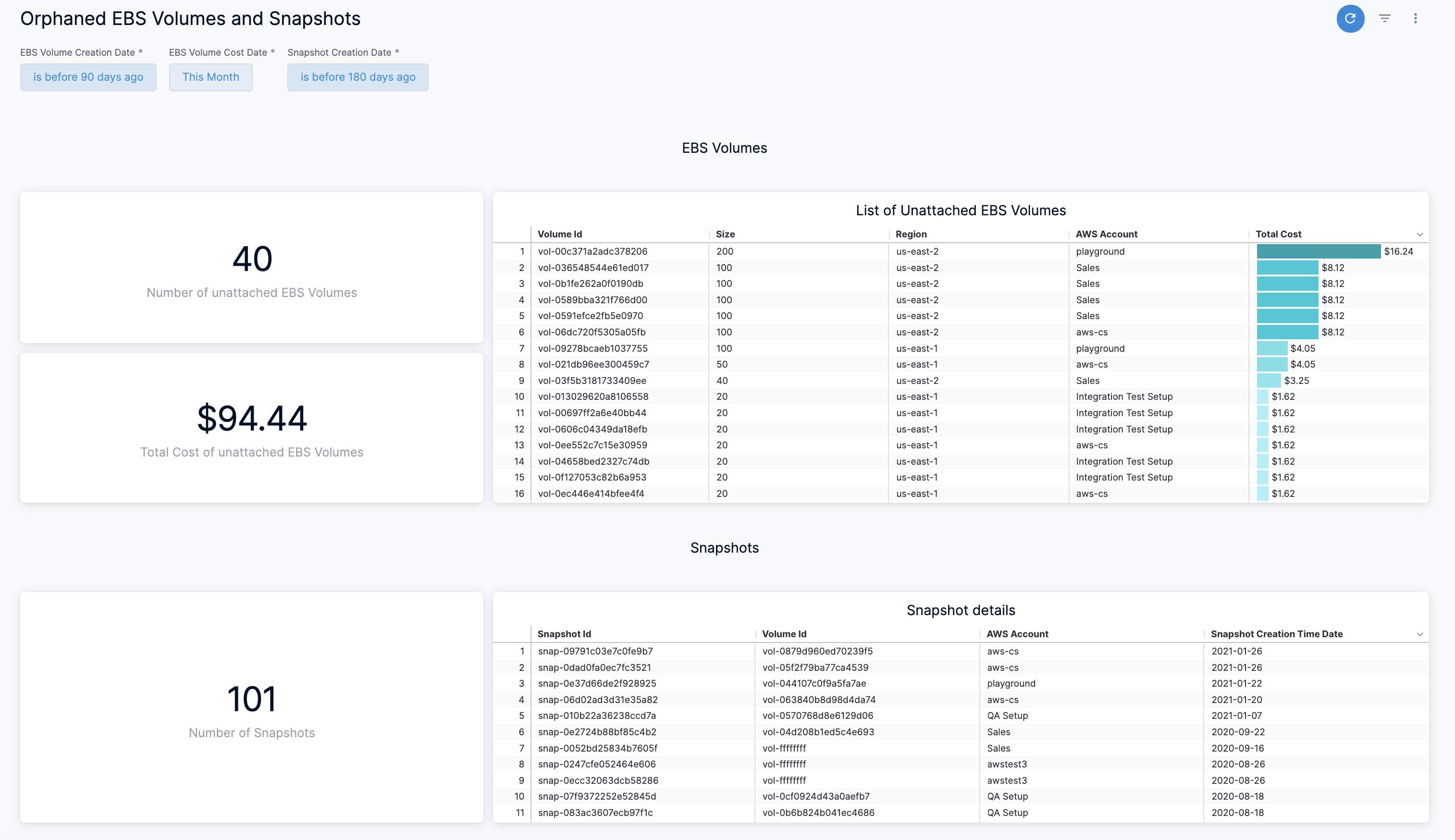Click the 101 snapshots count
The image size is (1455, 840).
[x=252, y=699]
